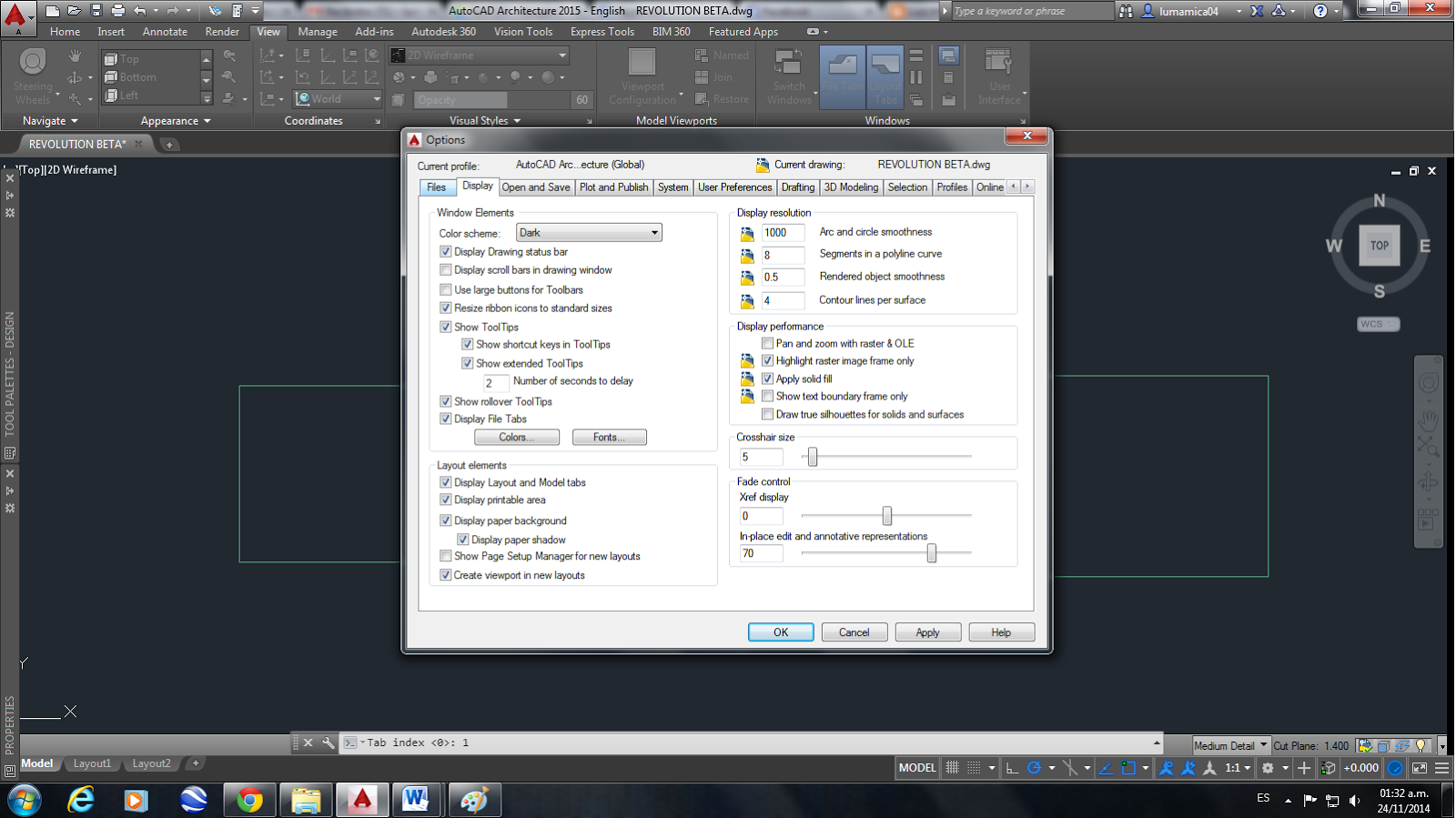The image size is (1456, 818).
Task: Click the Open file icon in quick access toolbar
Action: click(75, 11)
